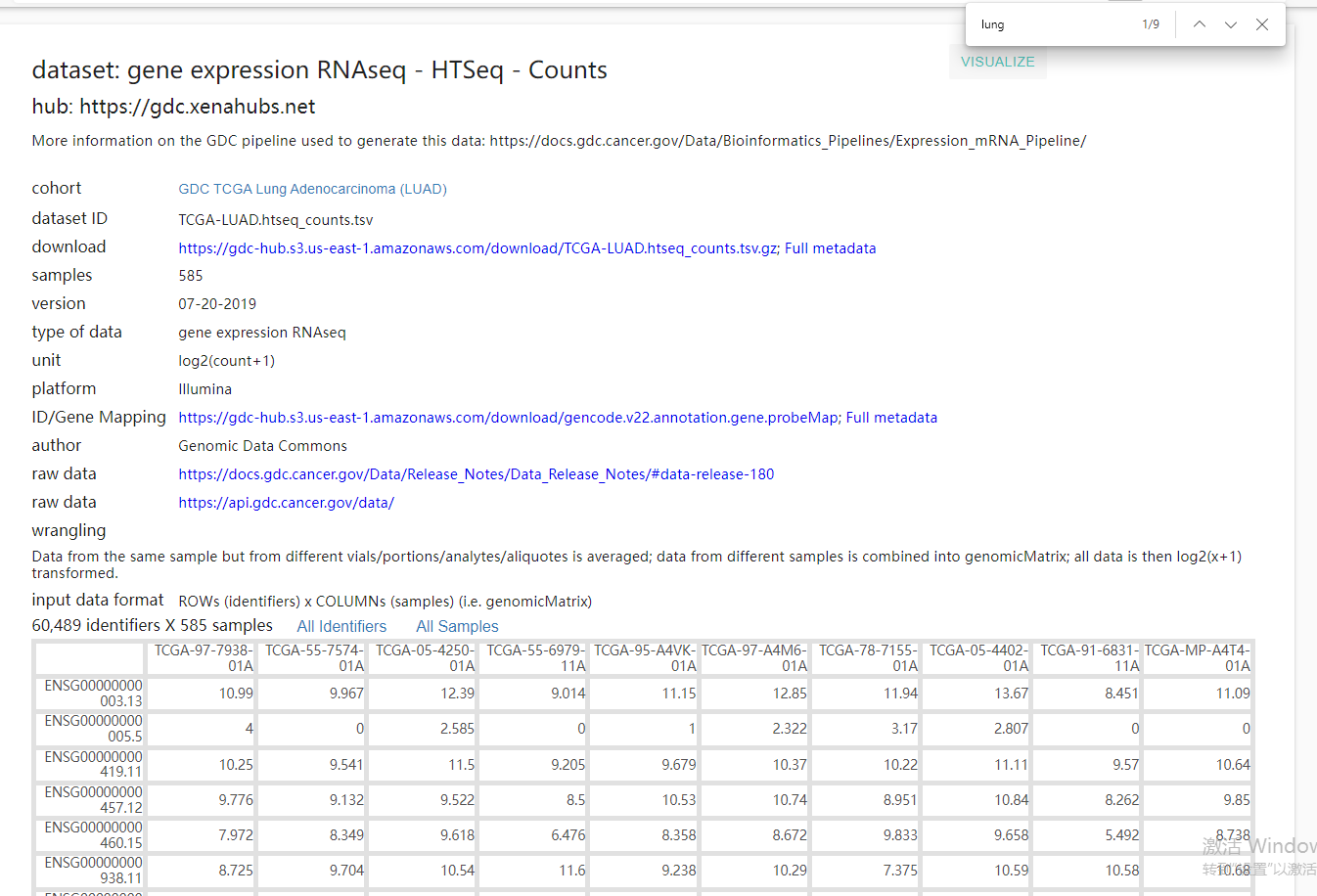Click column header TCGA-97-A4M6-01A
The image size is (1317, 896).
coord(756,658)
